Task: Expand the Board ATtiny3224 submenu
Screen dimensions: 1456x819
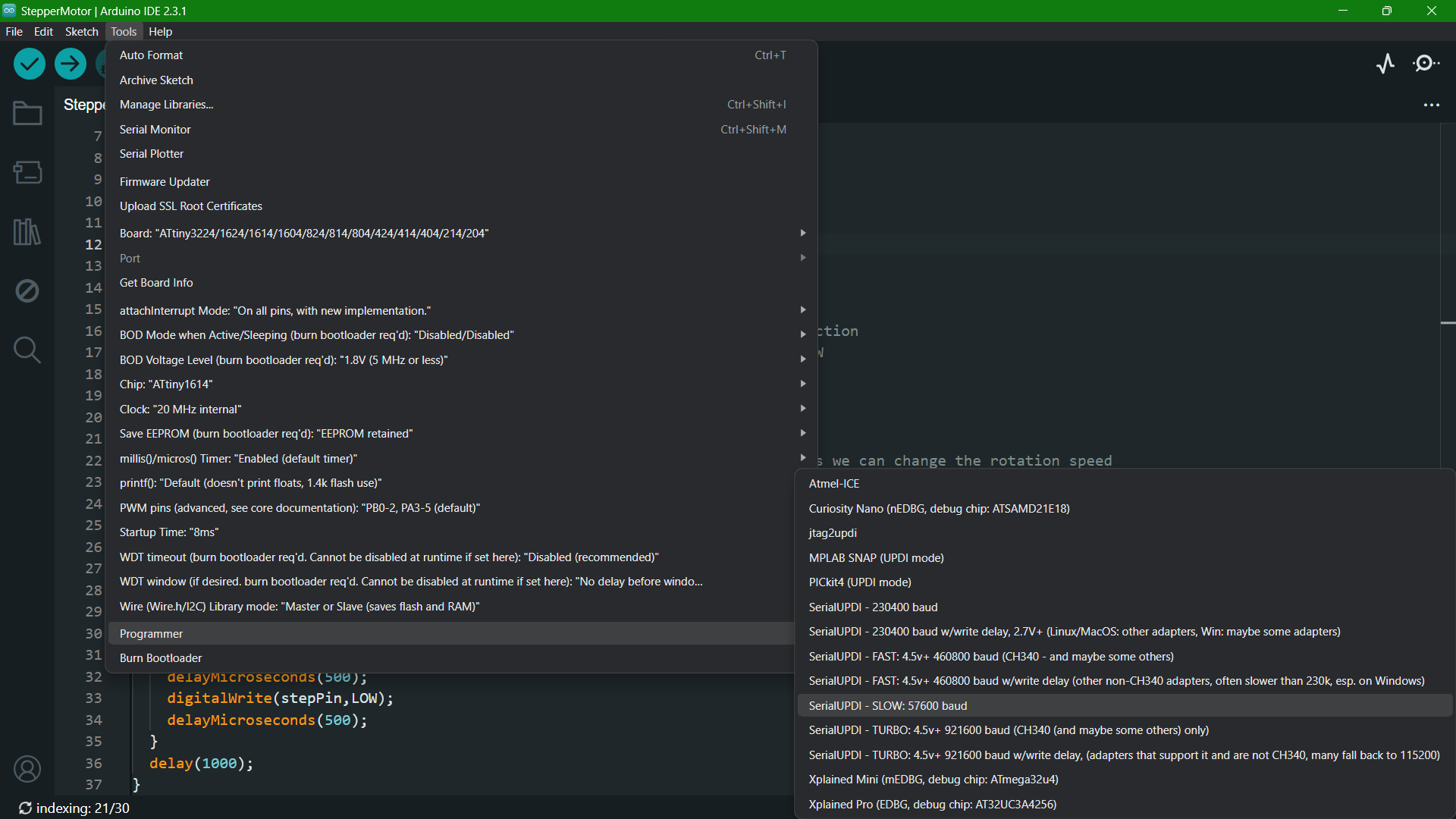Action: (461, 234)
